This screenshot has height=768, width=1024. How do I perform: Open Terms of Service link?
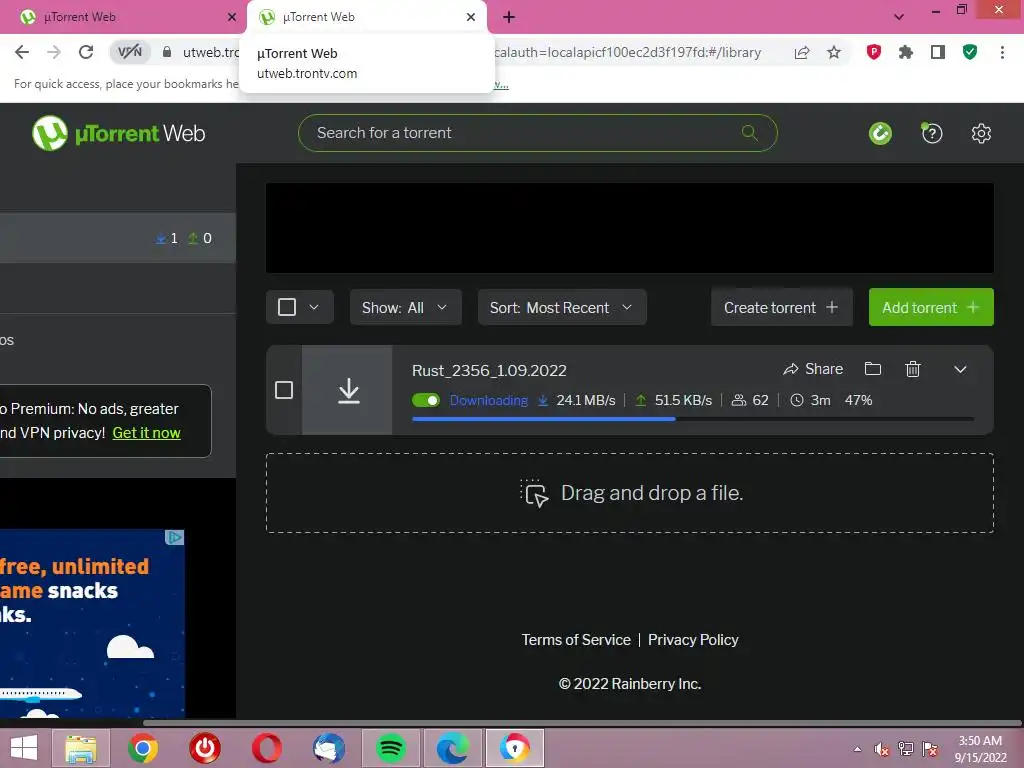[x=576, y=639]
